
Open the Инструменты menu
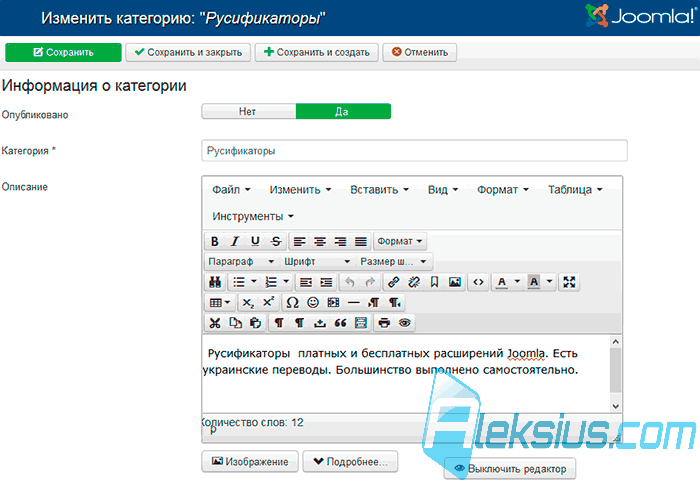253,217
